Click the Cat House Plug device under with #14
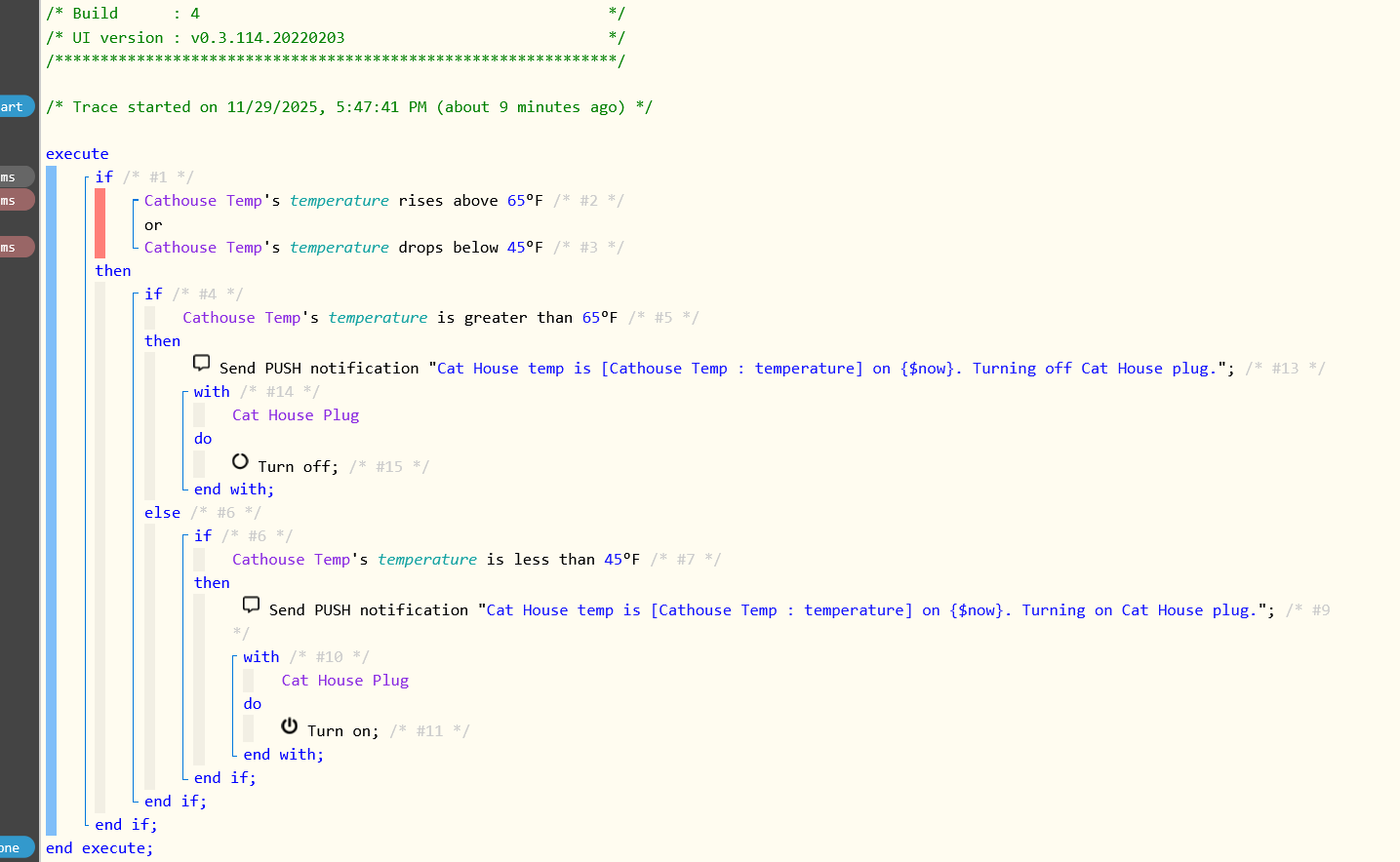Viewport: 1400px width, 862px height. (295, 415)
